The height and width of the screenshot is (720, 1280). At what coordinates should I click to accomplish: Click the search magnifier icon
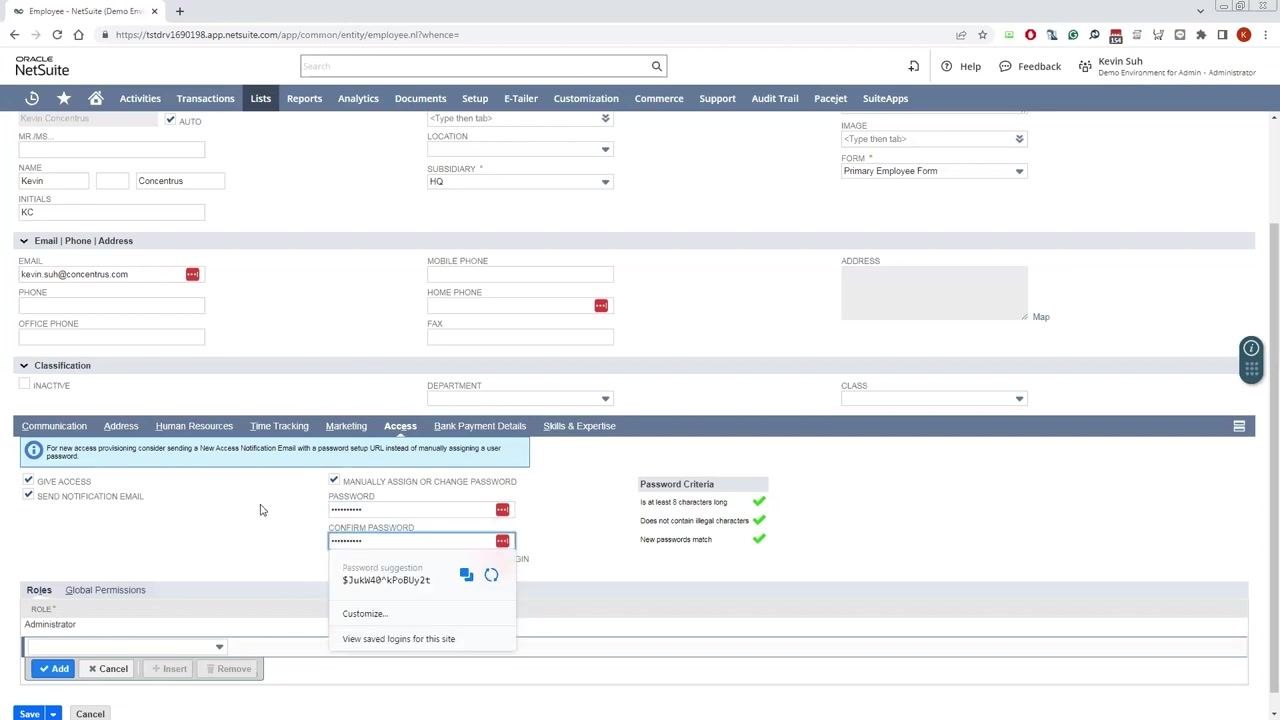[657, 66]
